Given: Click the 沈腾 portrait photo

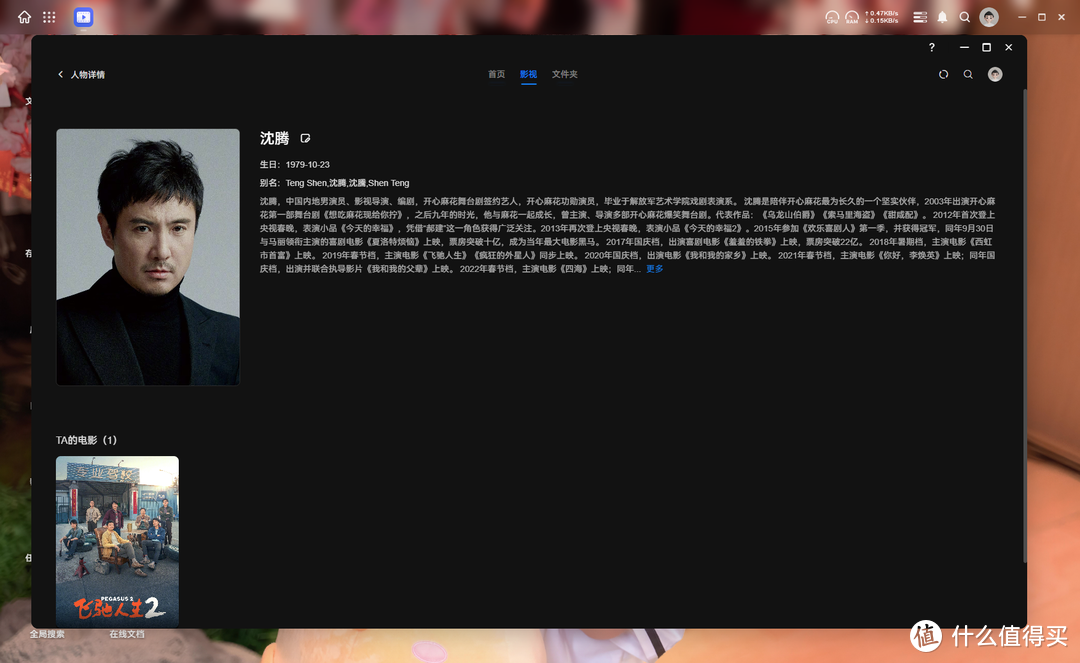Looking at the screenshot, I should [148, 257].
